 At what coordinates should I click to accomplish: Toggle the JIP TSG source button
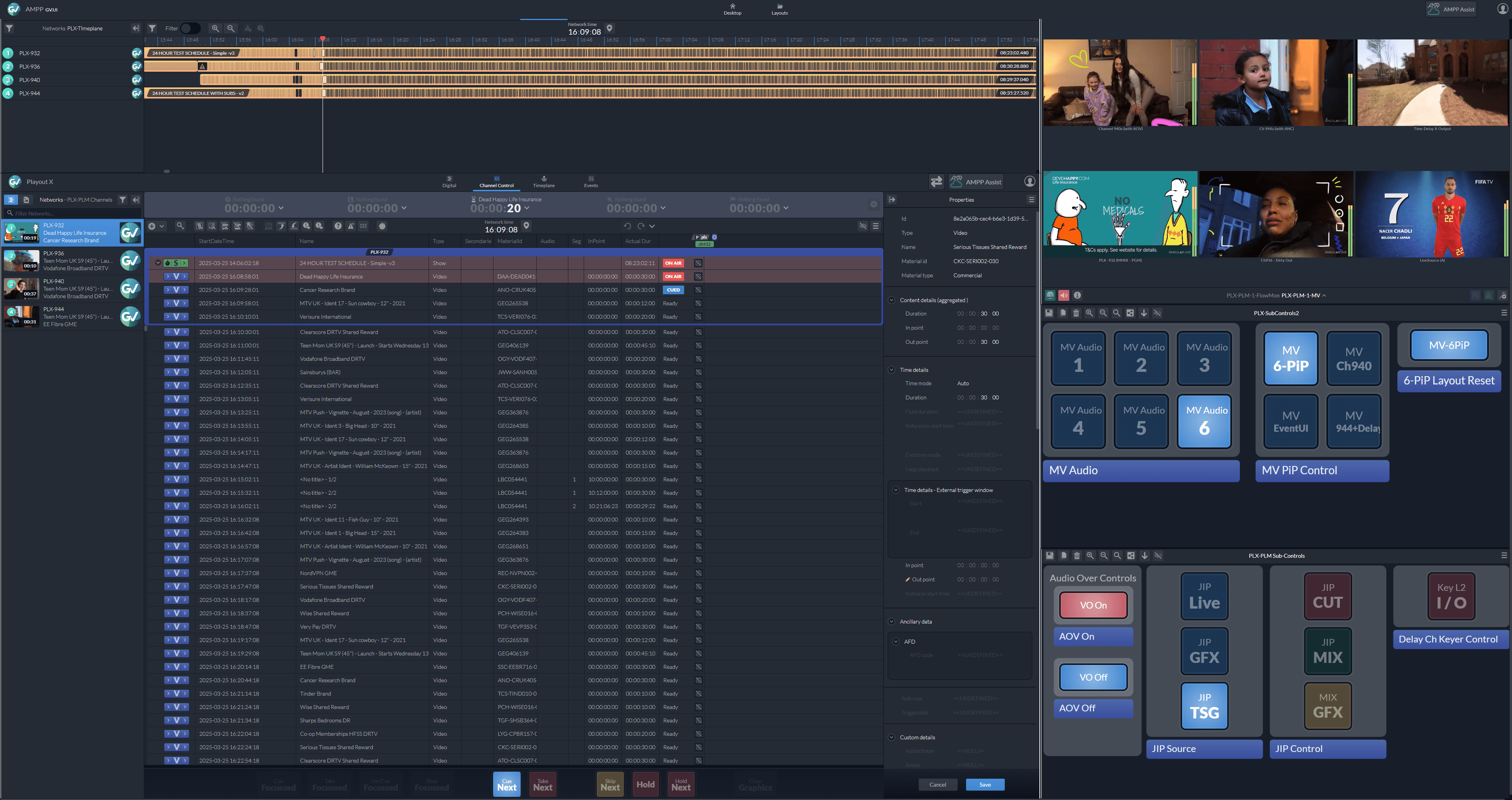[x=1204, y=705]
